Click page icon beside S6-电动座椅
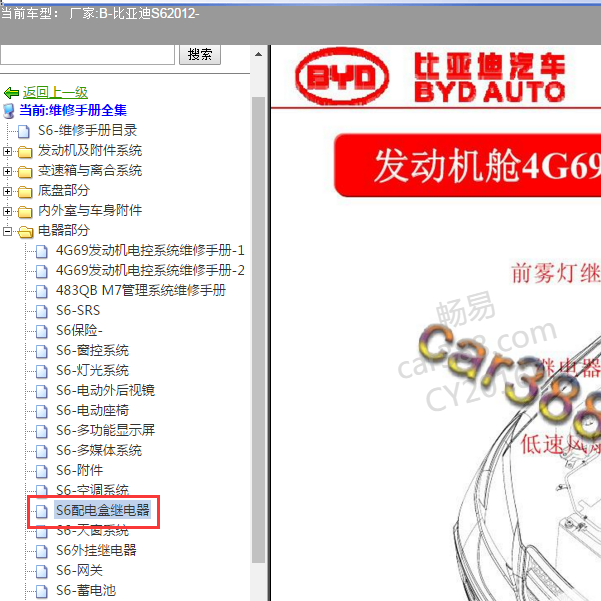 point(42,411)
